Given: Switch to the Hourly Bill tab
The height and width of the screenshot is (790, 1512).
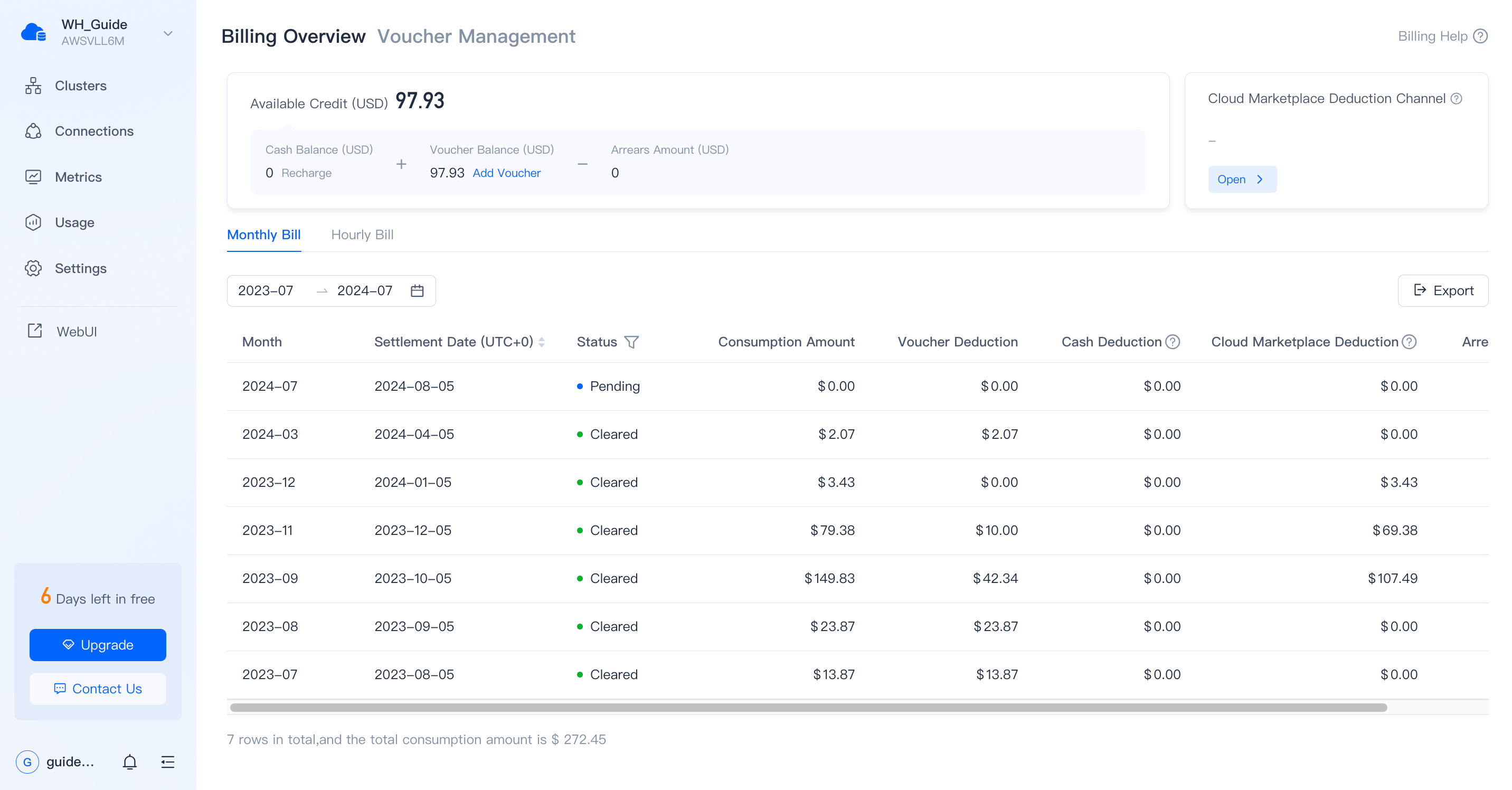Looking at the screenshot, I should click(x=362, y=235).
